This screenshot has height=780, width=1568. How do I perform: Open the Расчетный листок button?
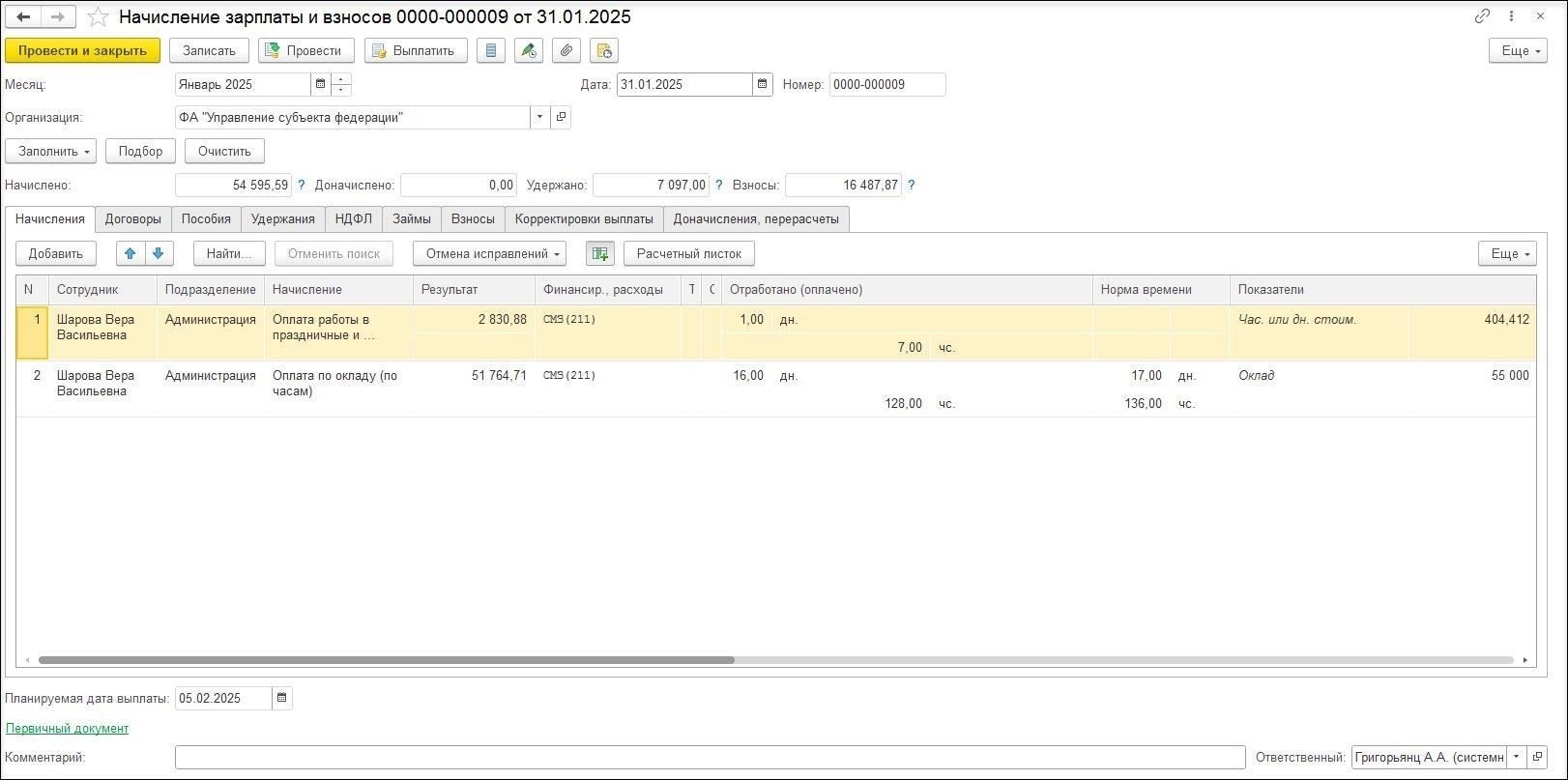[689, 253]
